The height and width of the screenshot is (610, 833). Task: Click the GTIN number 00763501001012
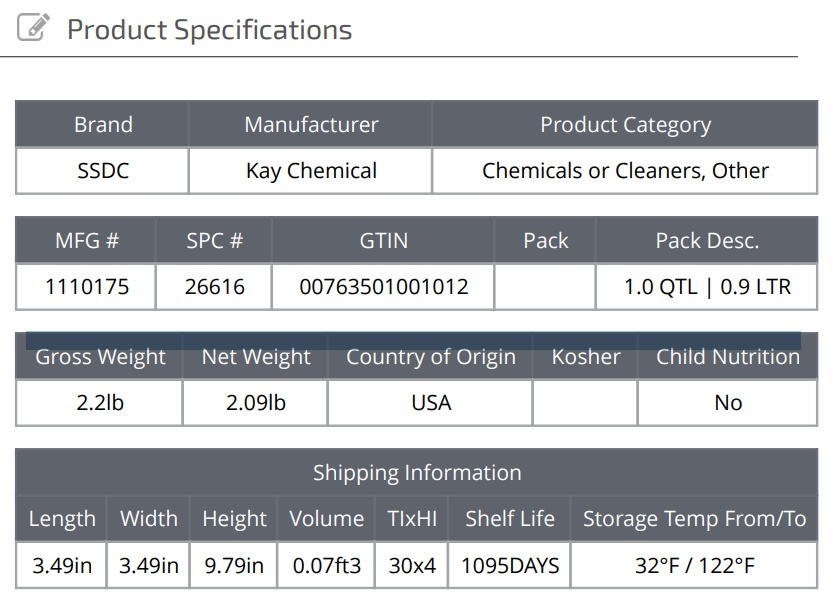point(384,288)
